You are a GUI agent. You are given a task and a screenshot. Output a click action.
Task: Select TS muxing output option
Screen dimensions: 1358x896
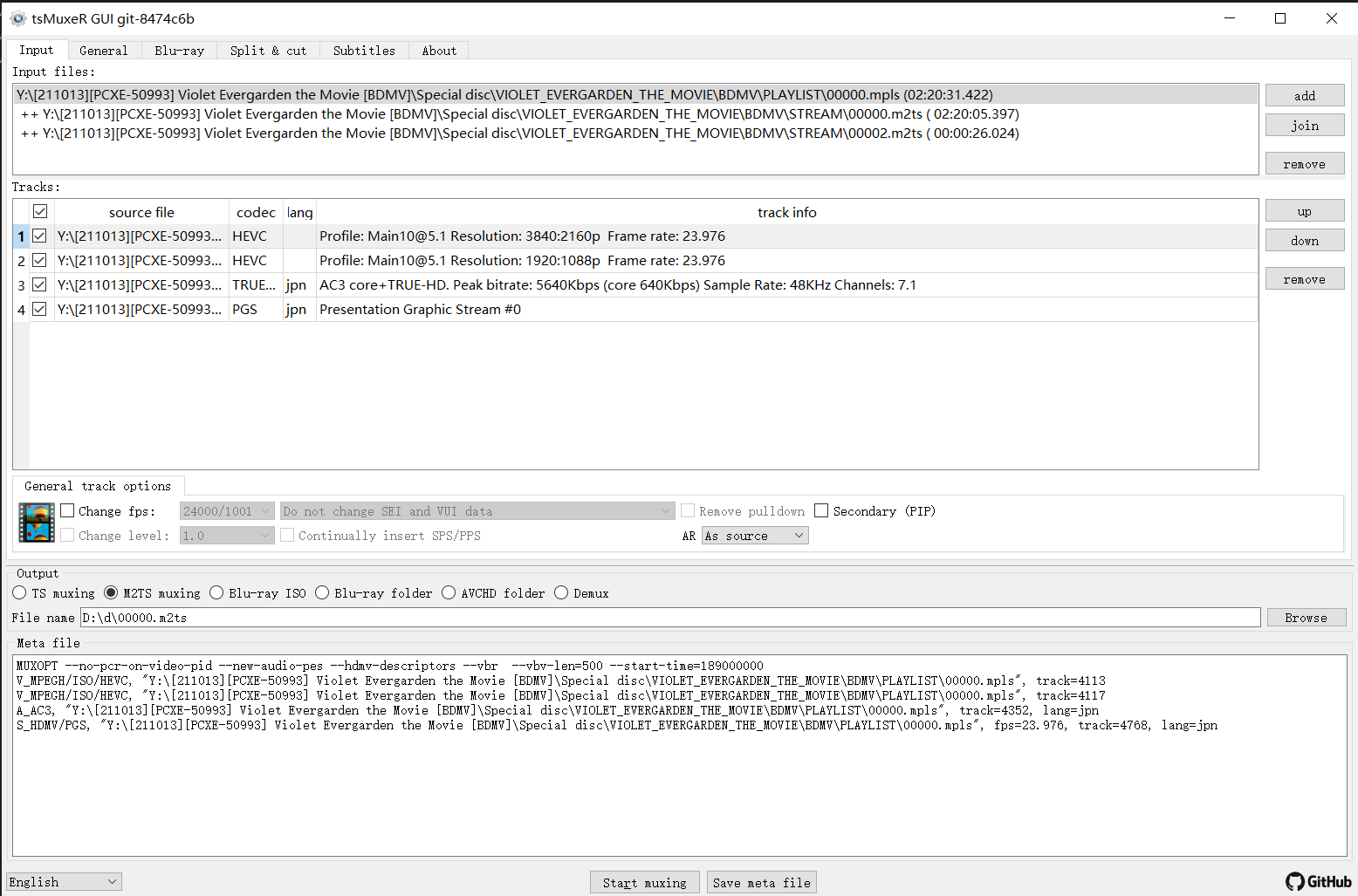pyautogui.click(x=19, y=592)
